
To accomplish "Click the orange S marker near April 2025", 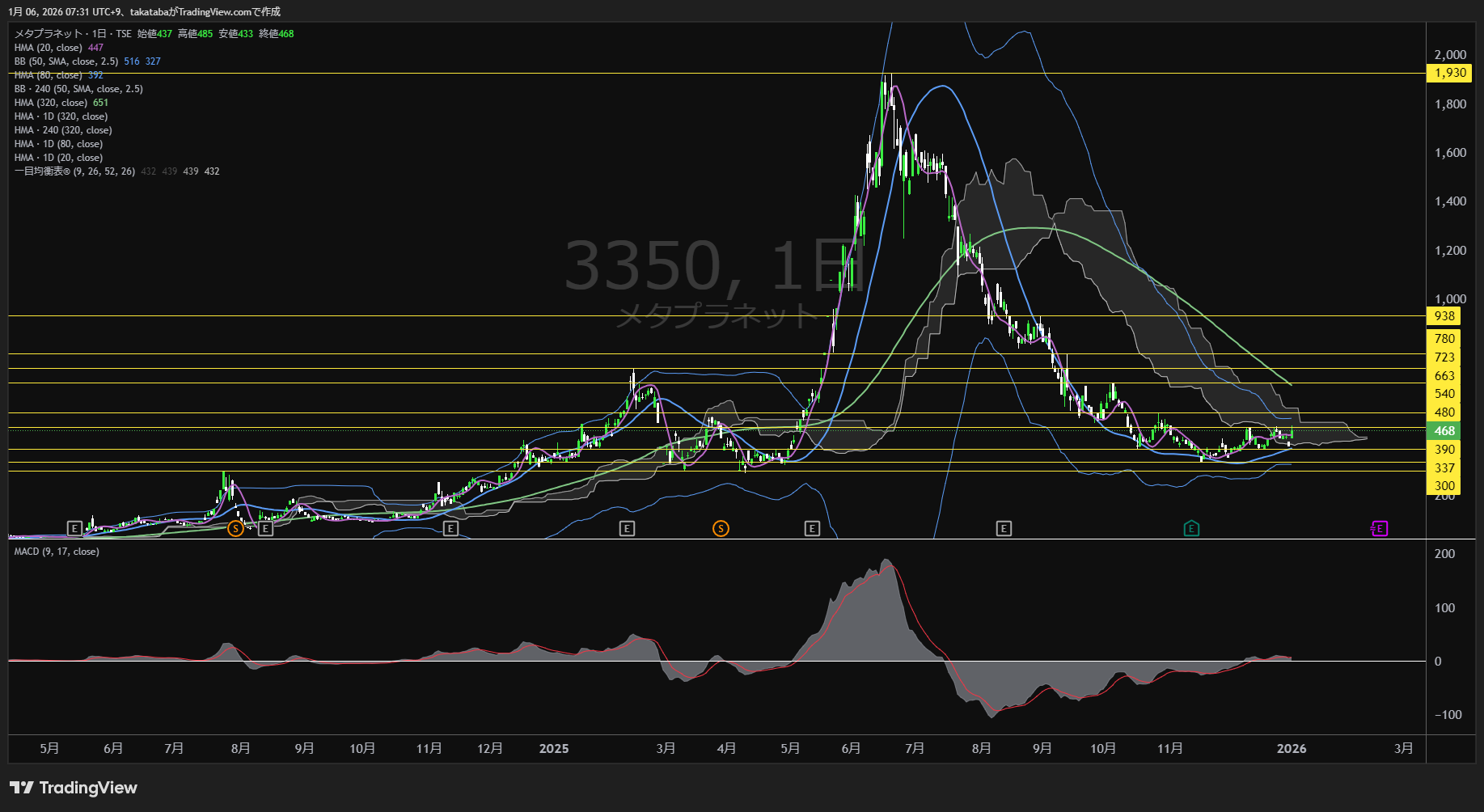I will point(721,528).
